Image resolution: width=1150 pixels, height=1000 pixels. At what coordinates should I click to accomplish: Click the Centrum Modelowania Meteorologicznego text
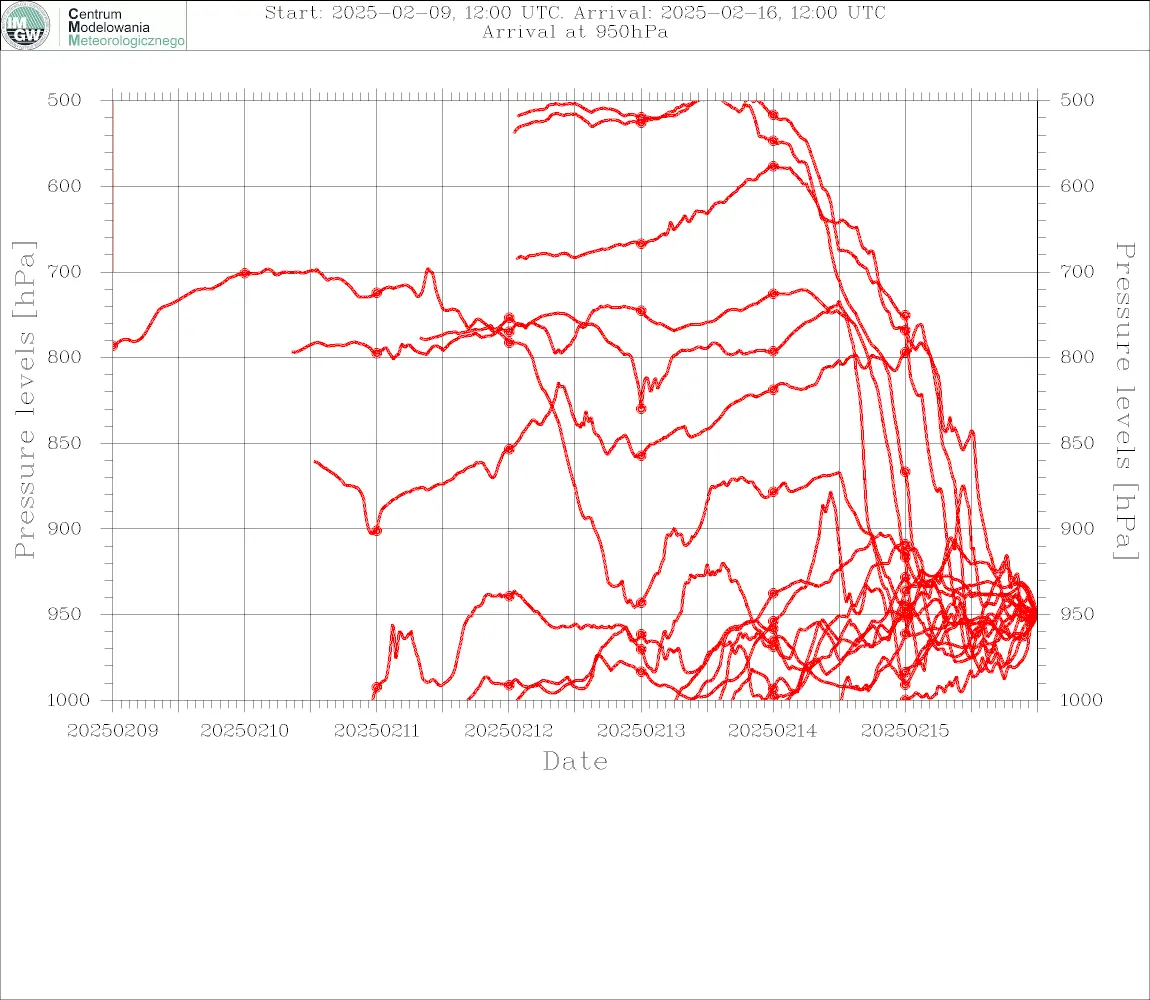(x=126, y=27)
